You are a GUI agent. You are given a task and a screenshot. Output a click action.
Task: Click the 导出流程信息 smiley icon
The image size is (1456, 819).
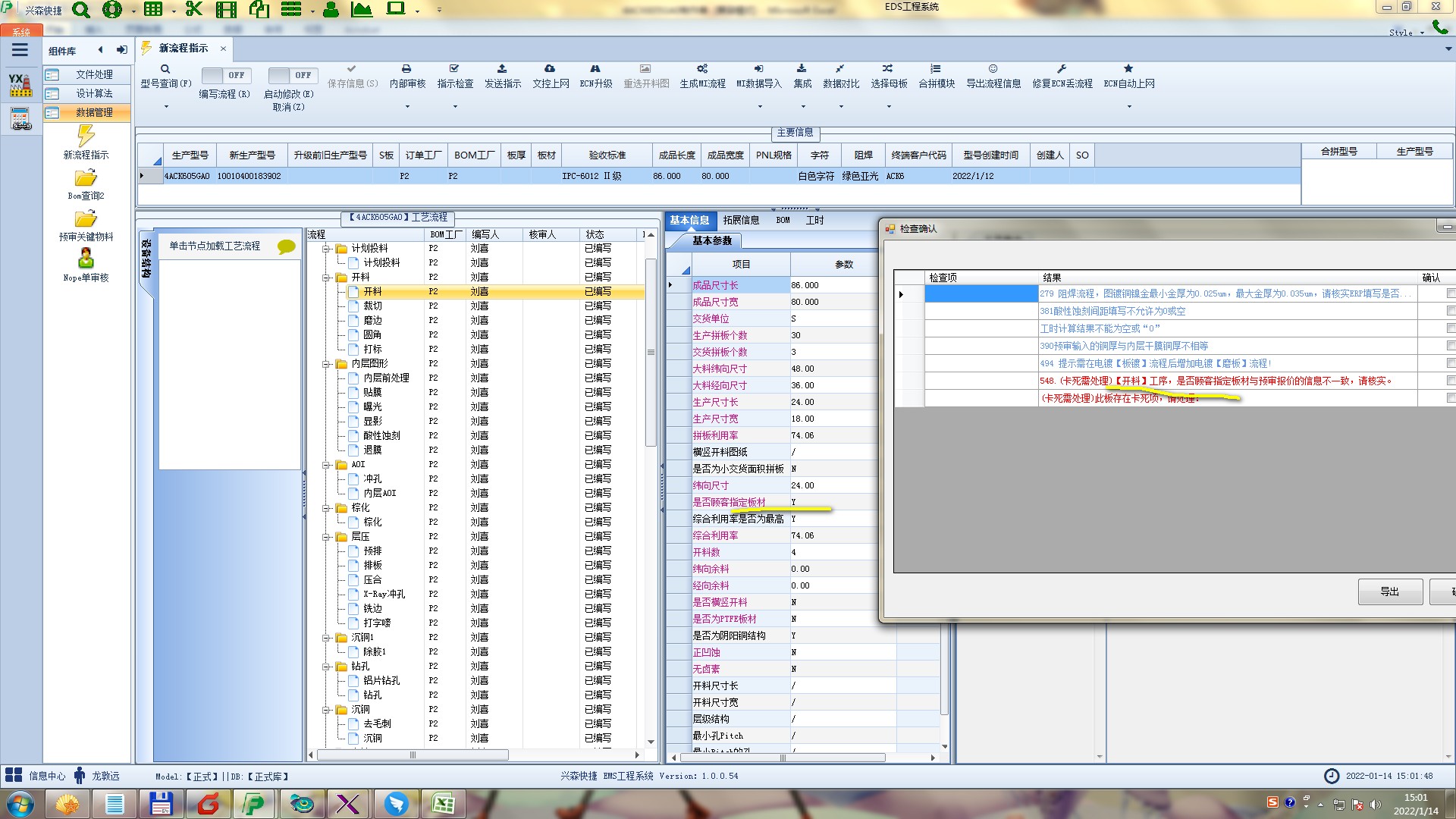point(993,69)
